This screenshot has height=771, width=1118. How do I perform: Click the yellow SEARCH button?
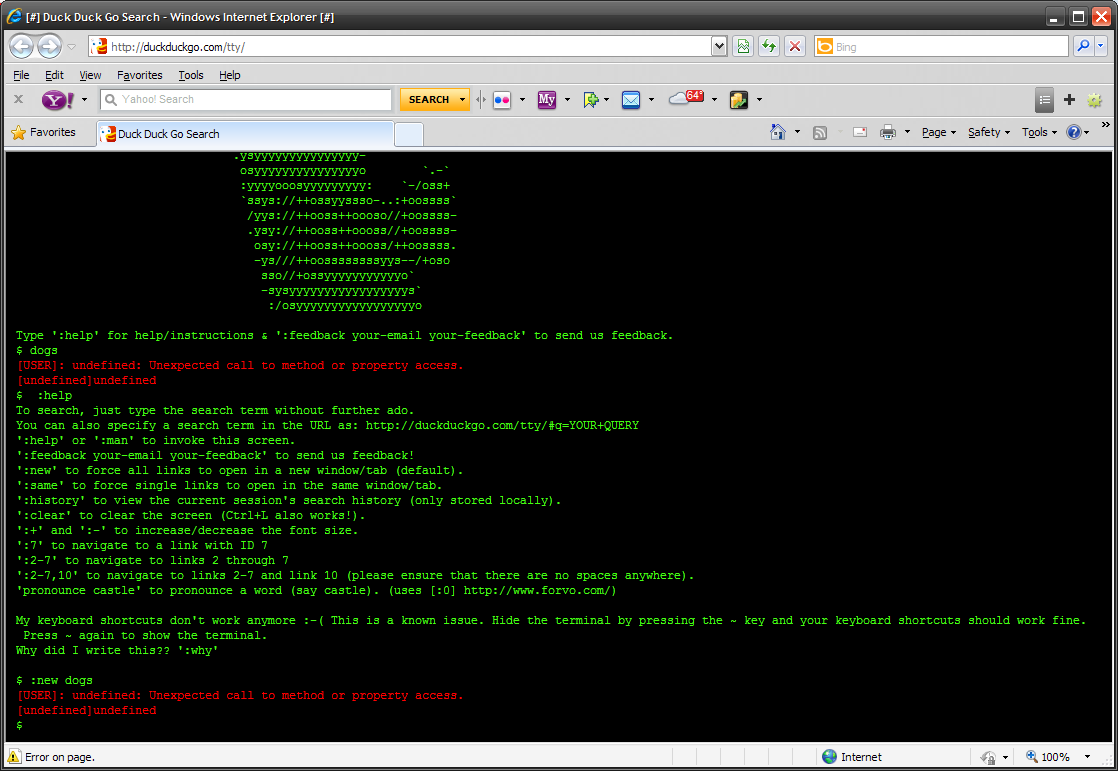click(x=429, y=100)
